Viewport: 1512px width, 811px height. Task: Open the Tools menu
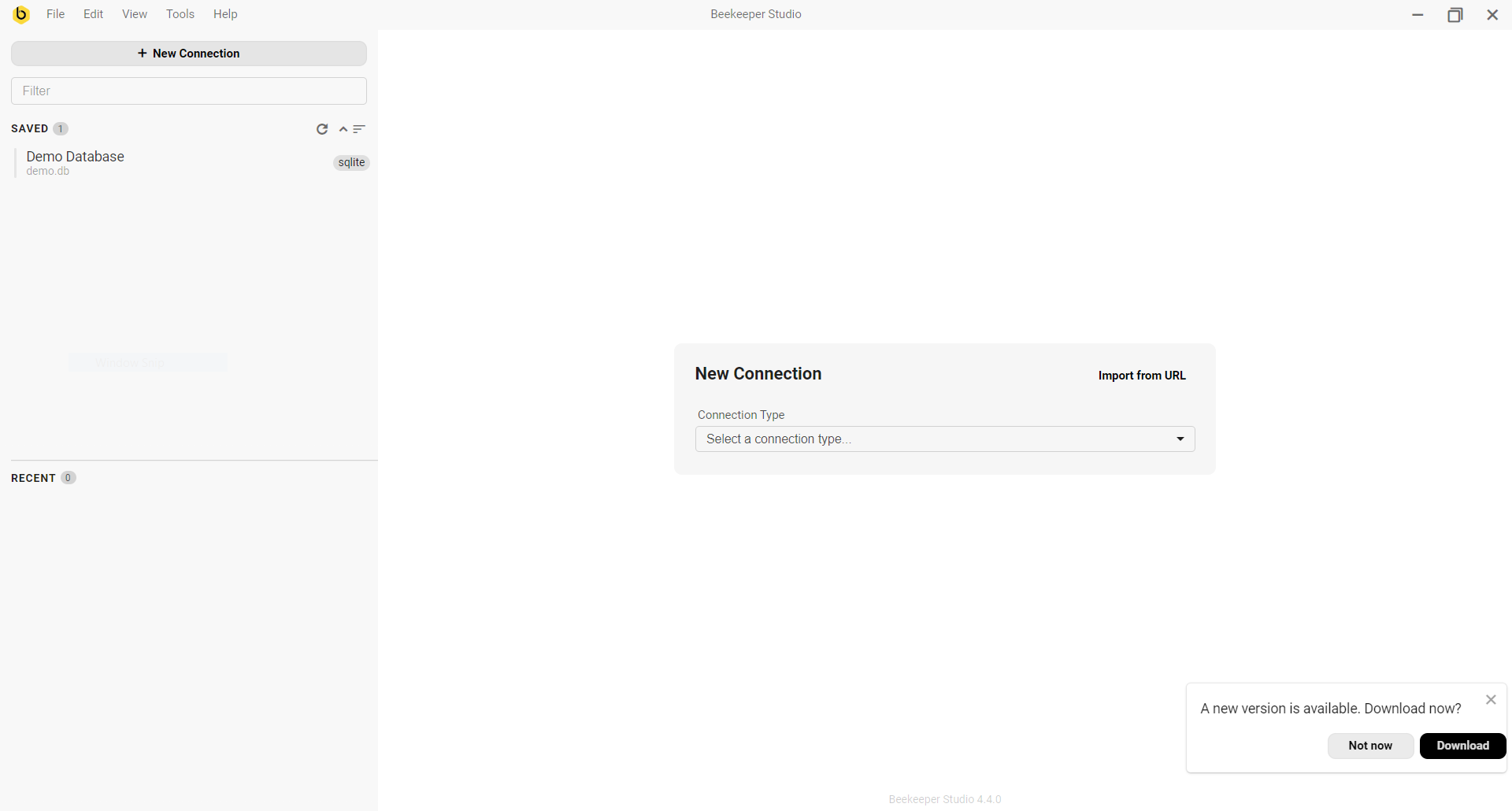[x=180, y=14]
